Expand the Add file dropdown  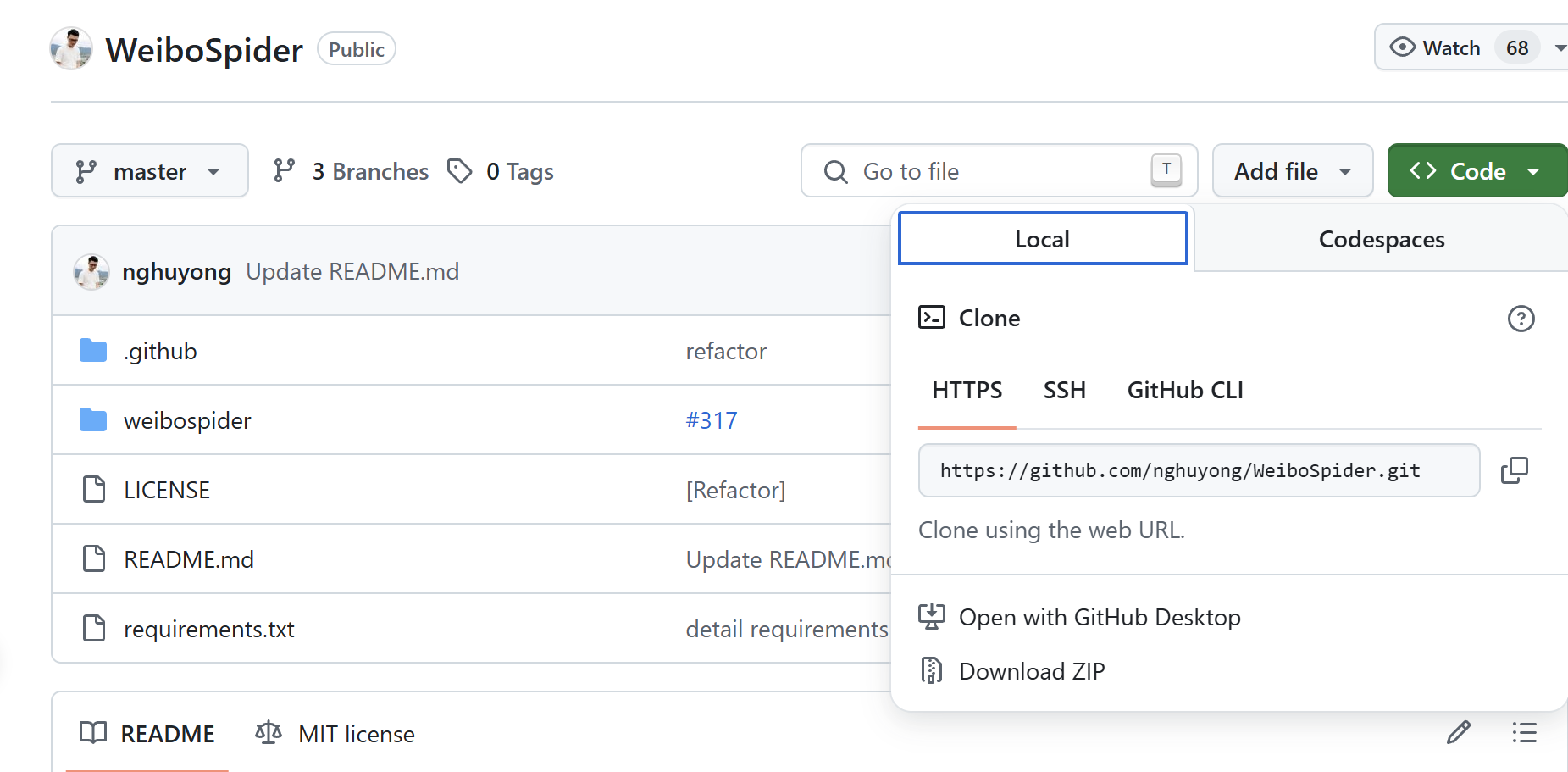1292,171
